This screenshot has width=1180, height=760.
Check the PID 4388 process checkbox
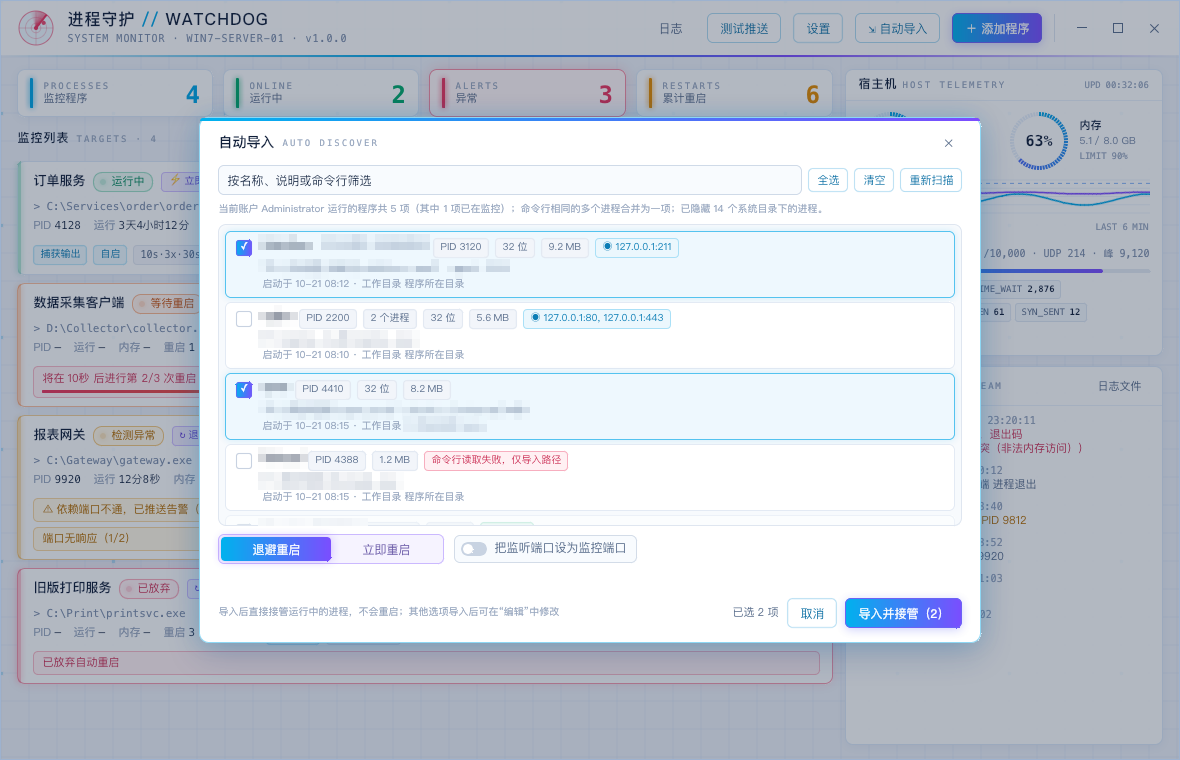pyautogui.click(x=244, y=461)
